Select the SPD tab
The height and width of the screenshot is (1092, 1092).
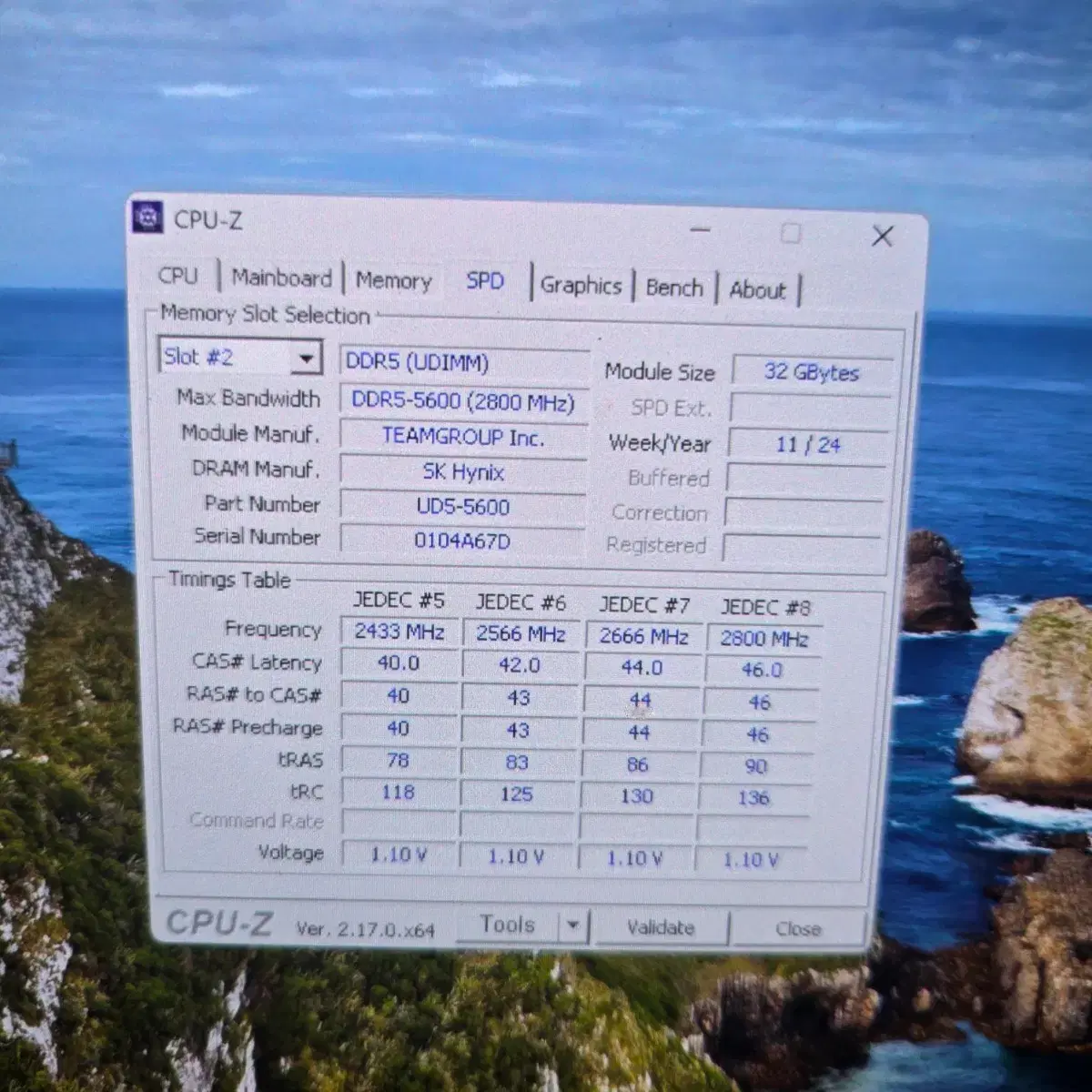click(x=485, y=281)
